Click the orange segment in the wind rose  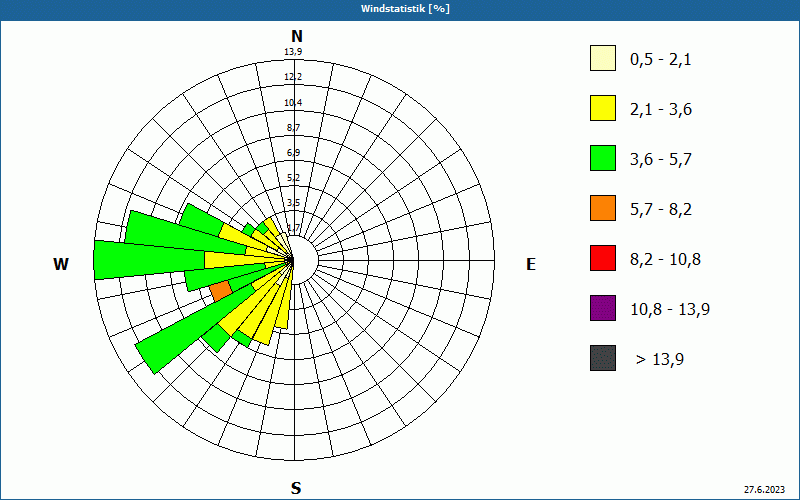(221, 291)
